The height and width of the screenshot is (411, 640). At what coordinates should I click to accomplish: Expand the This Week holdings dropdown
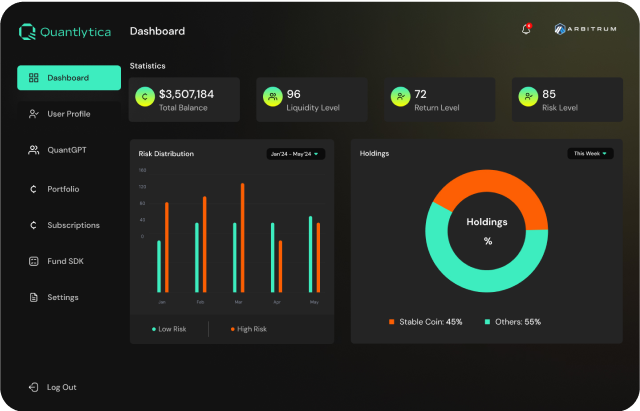coord(590,154)
